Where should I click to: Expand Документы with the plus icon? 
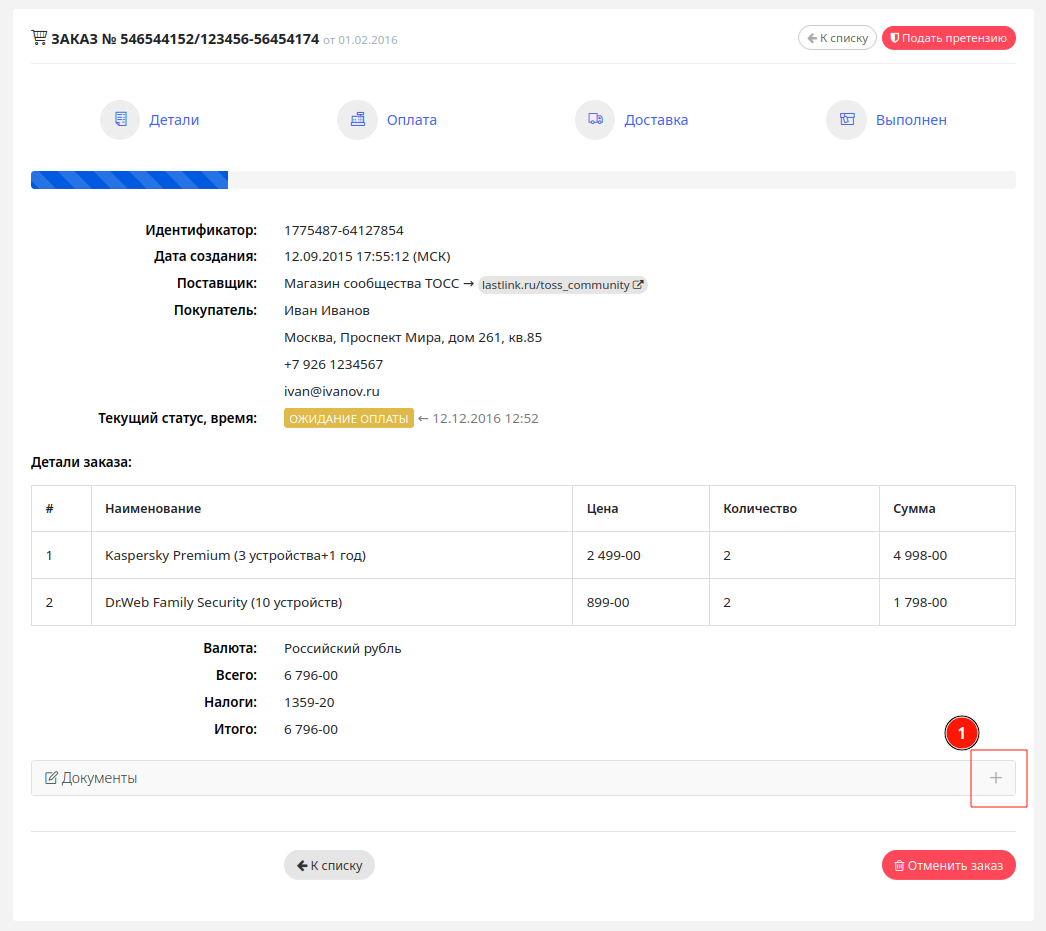pyautogui.click(x=995, y=778)
